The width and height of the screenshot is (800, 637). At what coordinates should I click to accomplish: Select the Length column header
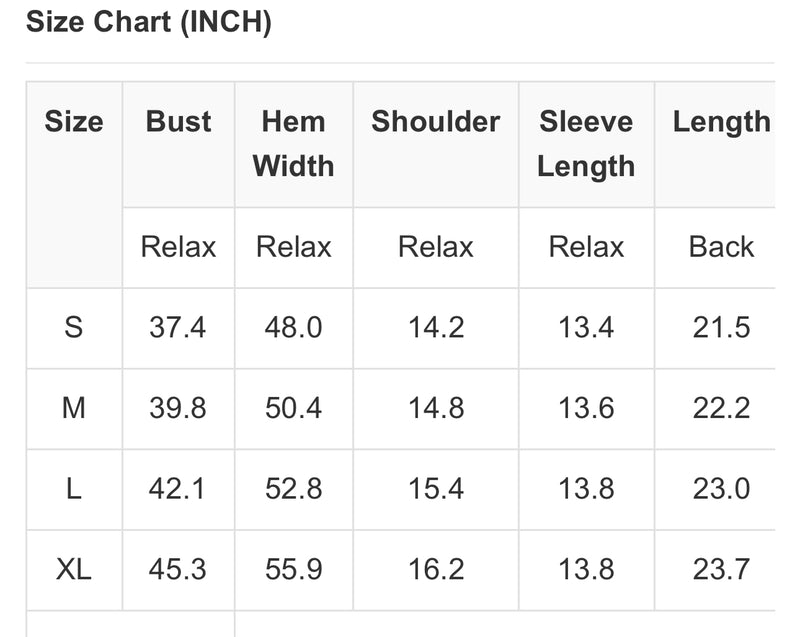[x=721, y=122]
